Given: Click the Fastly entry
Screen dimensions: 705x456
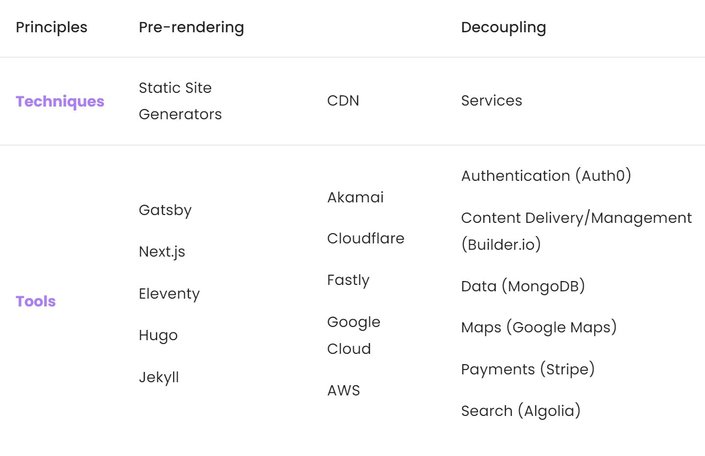Looking at the screenshot, I should click(x=348, y=280).
